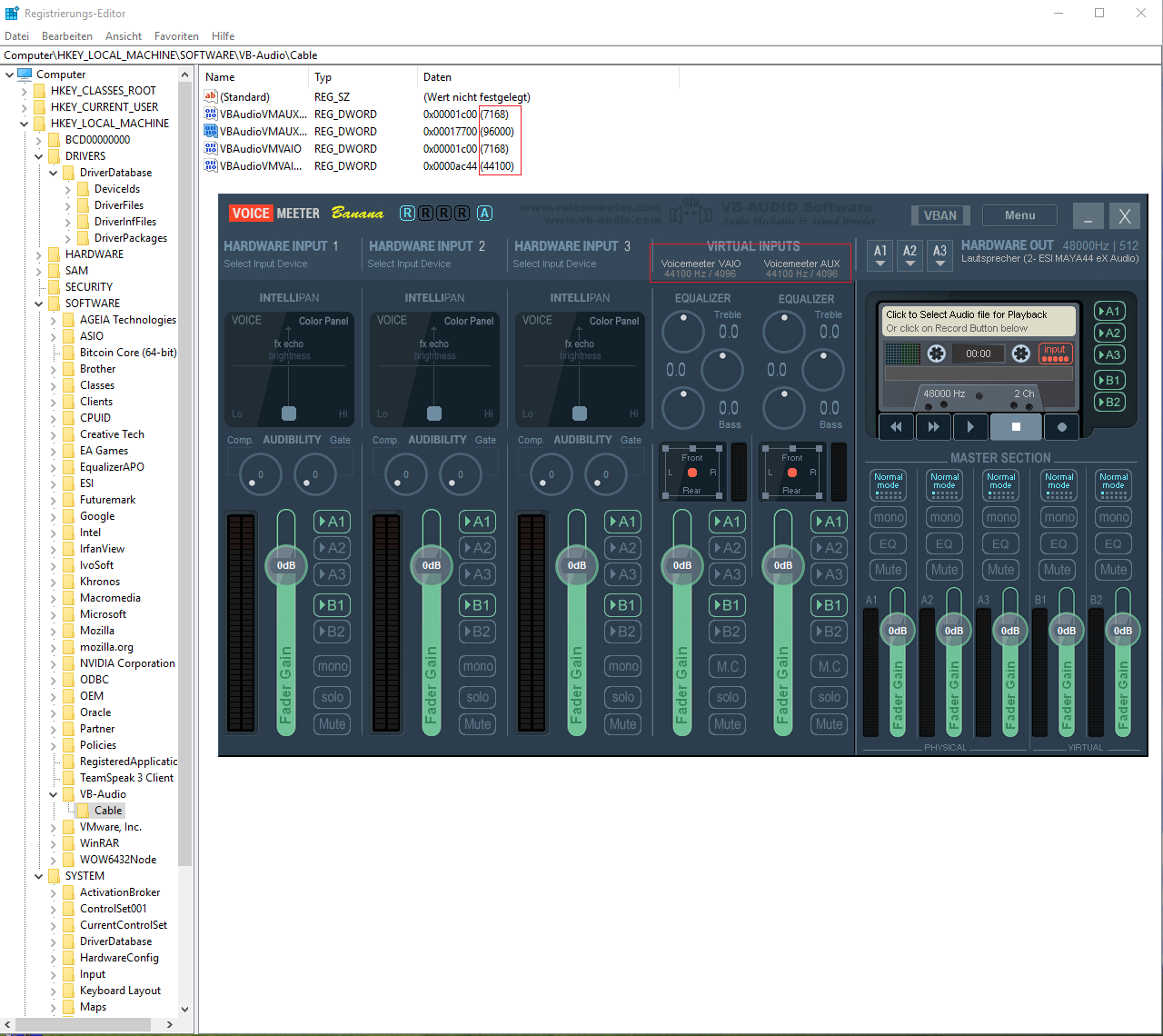Select the VBAudioVMVAIO DWORD value
The height and width of the screenshot is (1036, 1163).
point(261,149)
